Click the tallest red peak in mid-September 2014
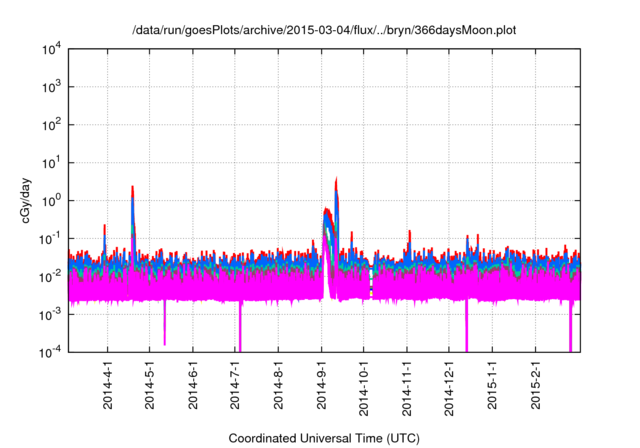This screenshot has height=448, width=640. coord(336,182)
